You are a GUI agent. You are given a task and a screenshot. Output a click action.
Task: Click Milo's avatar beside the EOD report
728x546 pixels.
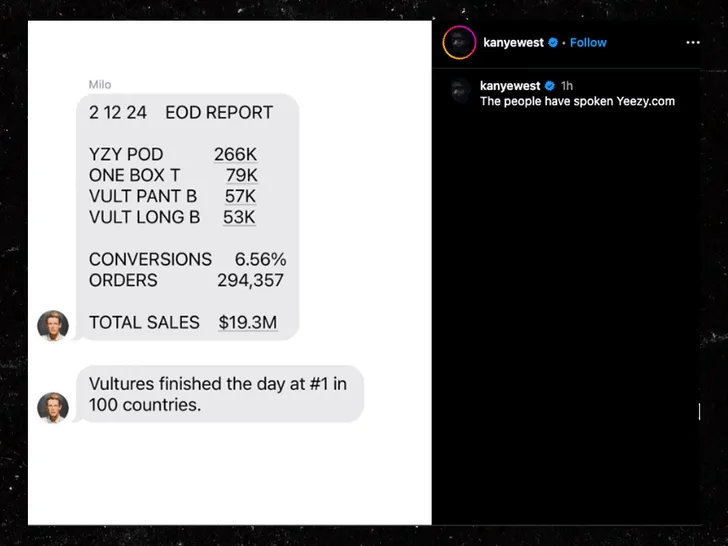click(52, 326)
